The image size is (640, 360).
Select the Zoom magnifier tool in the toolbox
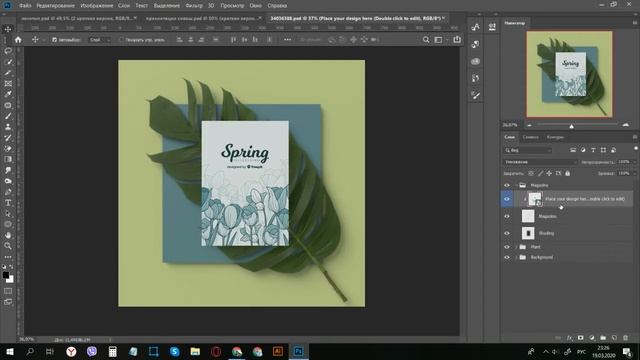pyautogui.click(x=8, y=246)
